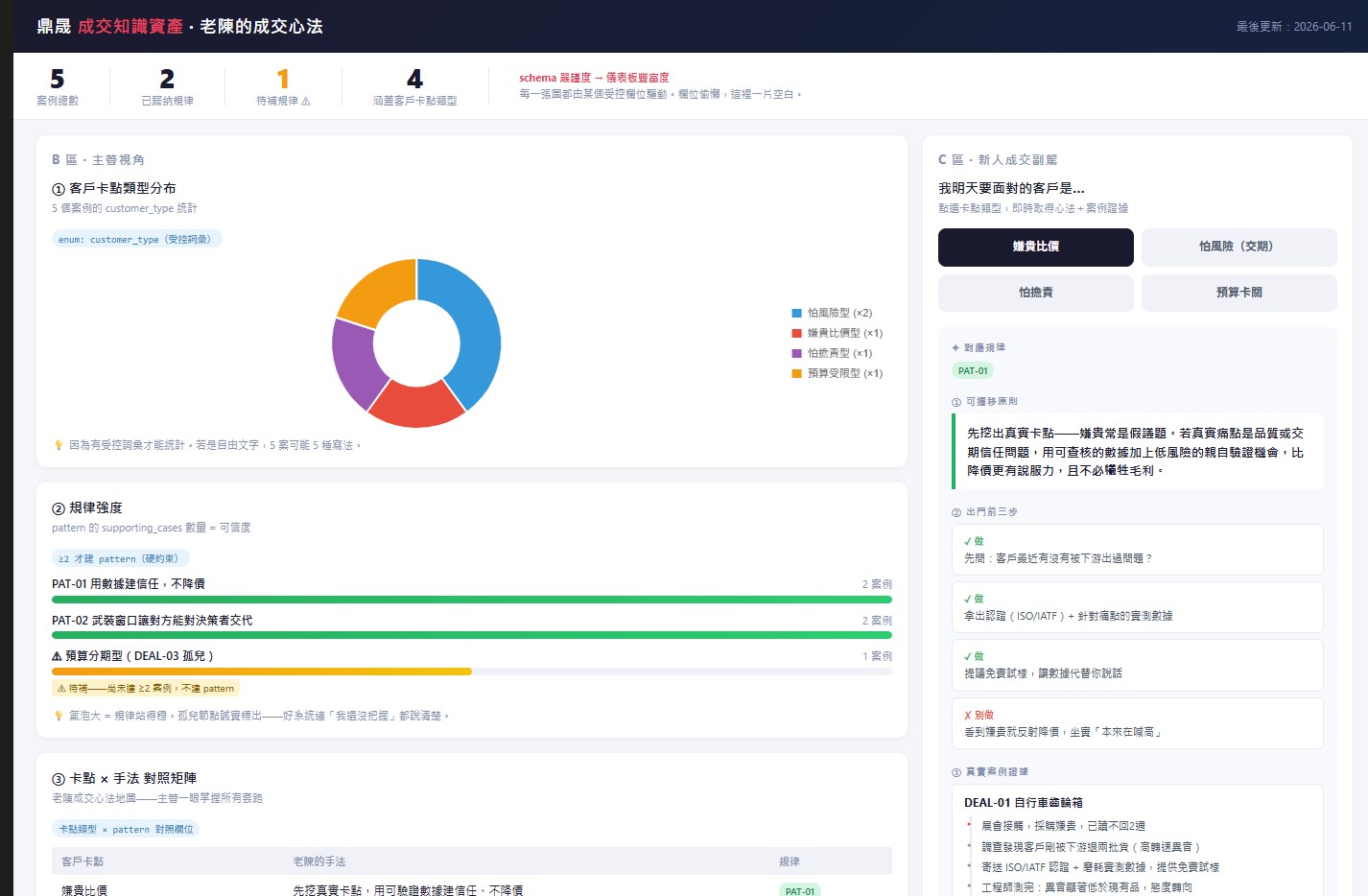1368x896 pixels.
Task: Click the 成交知識資產 red title text
Action: tap(130, 26)
